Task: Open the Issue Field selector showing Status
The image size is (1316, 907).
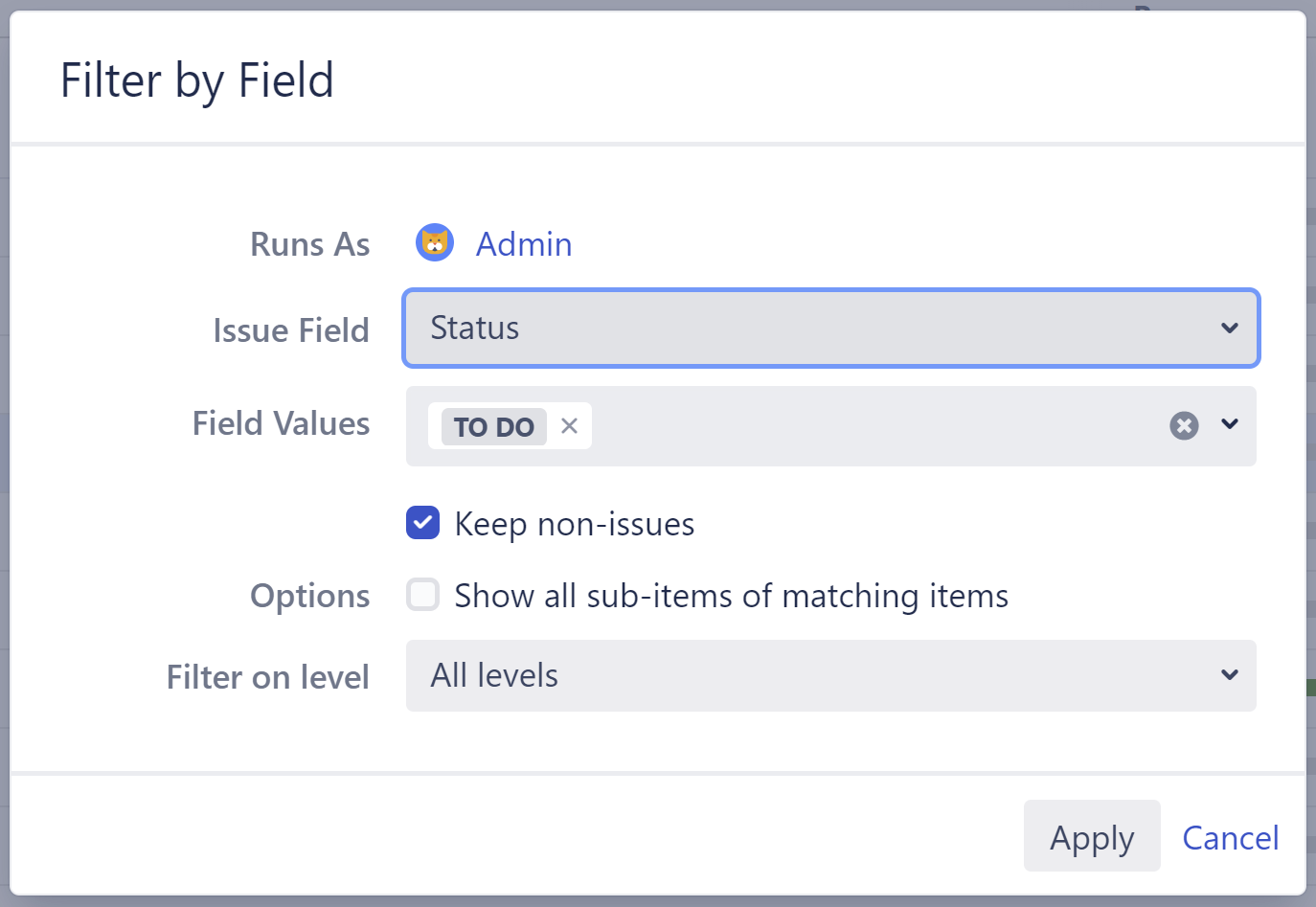Action: tap(830, 328)
